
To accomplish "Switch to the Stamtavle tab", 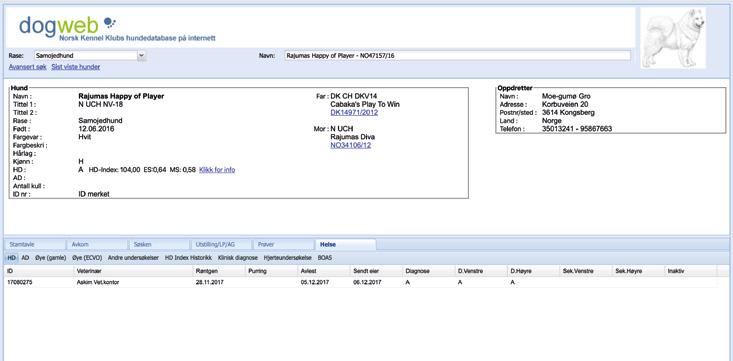I will click(x=35, y=245).
